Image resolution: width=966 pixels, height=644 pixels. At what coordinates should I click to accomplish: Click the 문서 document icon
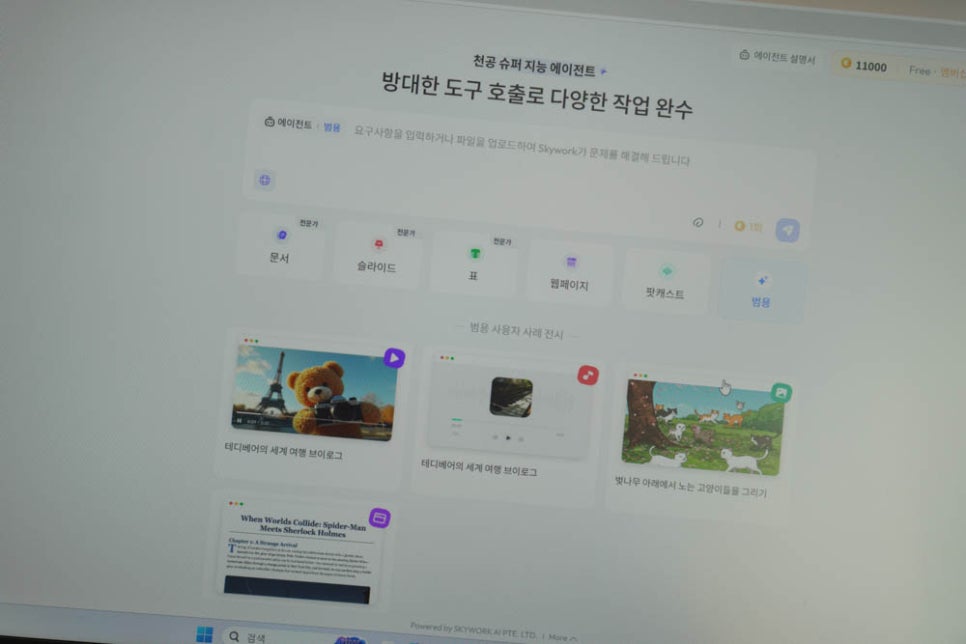pos(282,235)
